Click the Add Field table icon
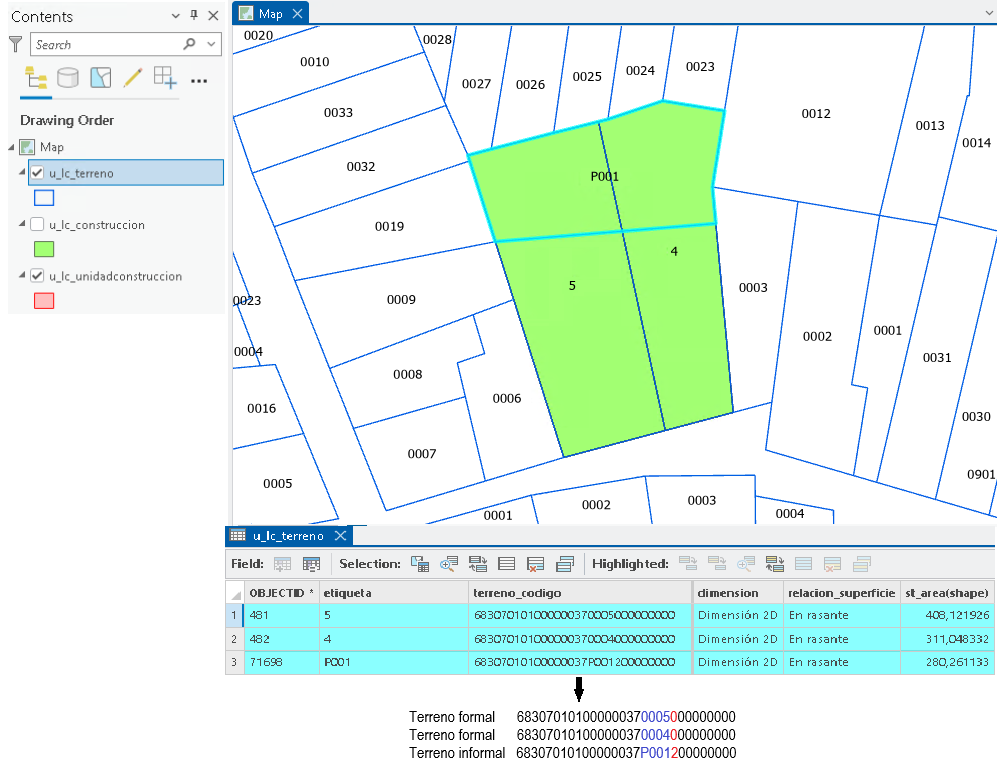997x770 pixels. pyautogui.click(x=282, y=564)
